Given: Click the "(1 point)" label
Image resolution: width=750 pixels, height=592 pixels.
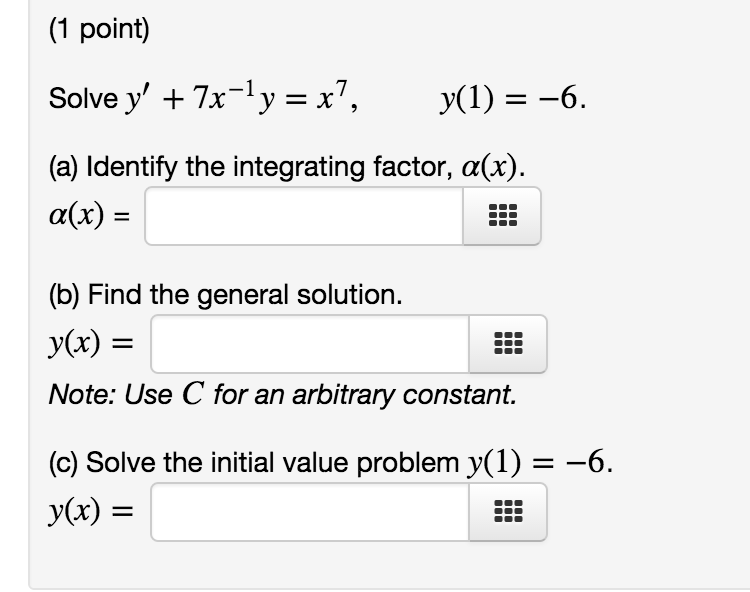Looking at the screenshot, I should point(98,31).
